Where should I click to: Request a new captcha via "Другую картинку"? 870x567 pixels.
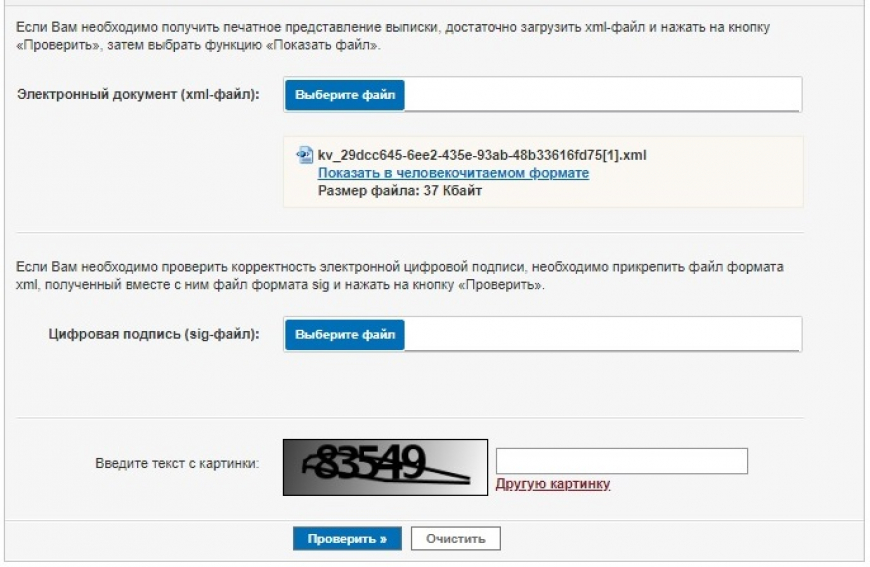point(553,484)
